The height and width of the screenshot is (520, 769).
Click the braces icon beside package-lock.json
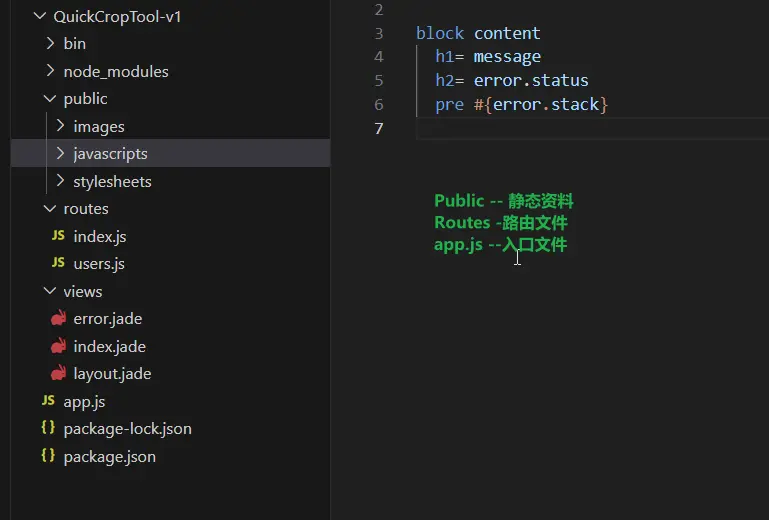click(48, 429)
